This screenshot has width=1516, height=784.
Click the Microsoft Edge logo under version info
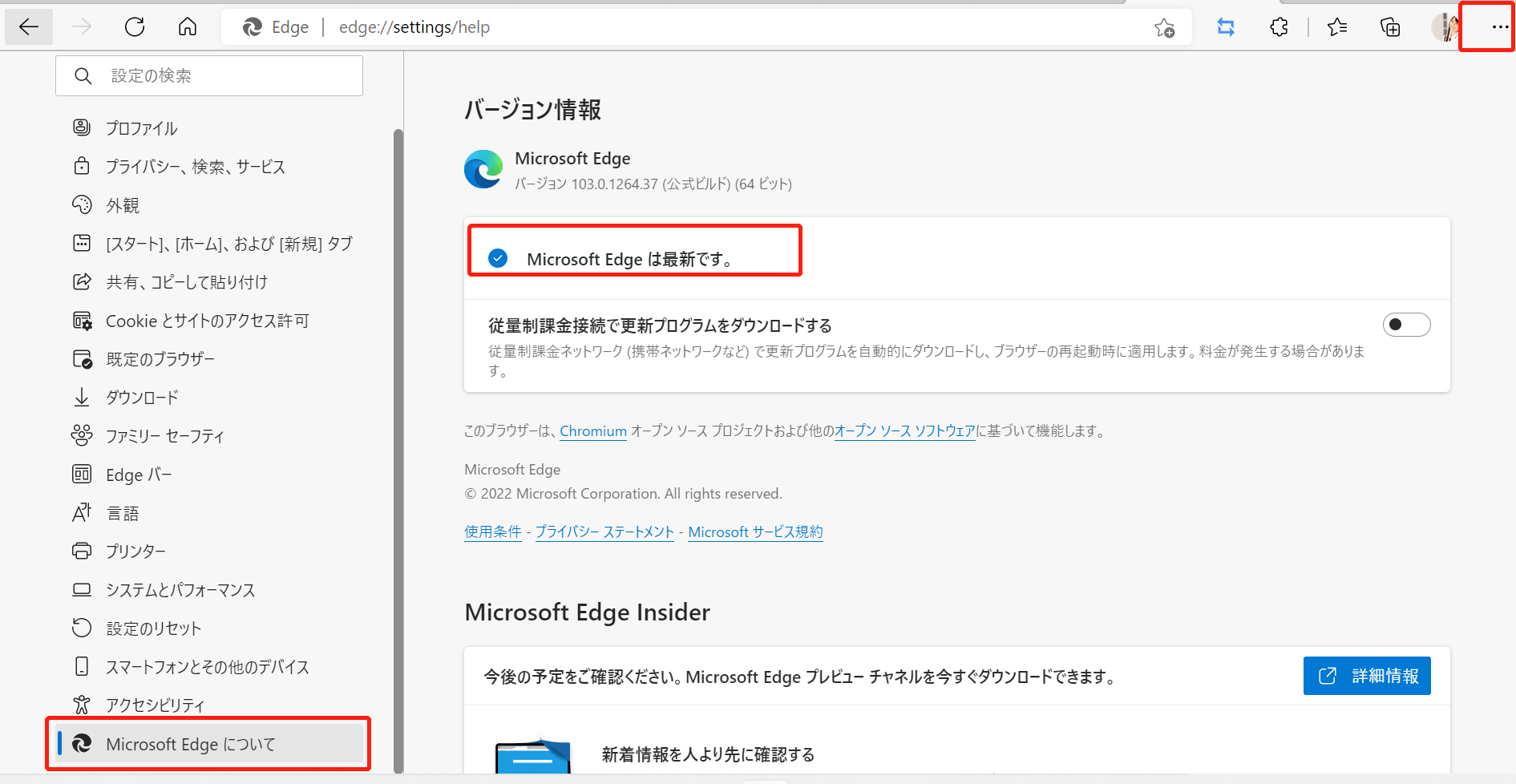coord(483,169)
